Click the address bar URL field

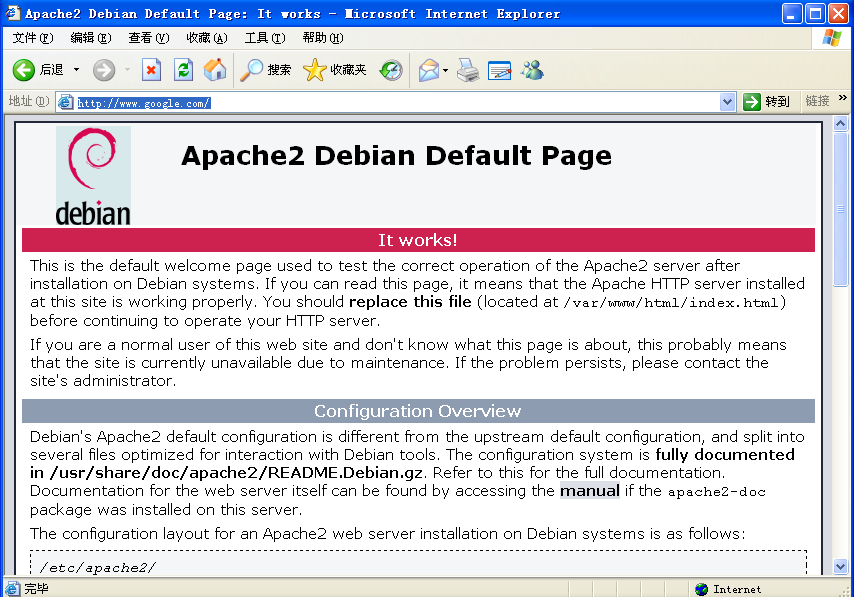(x=396, y=102)
